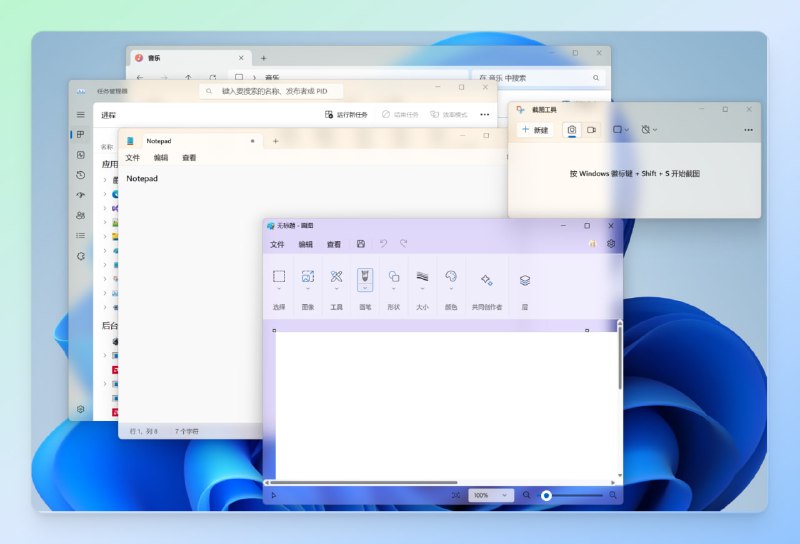
Task: Open the 查看 menu in Notepad
Action: point(189,158)
